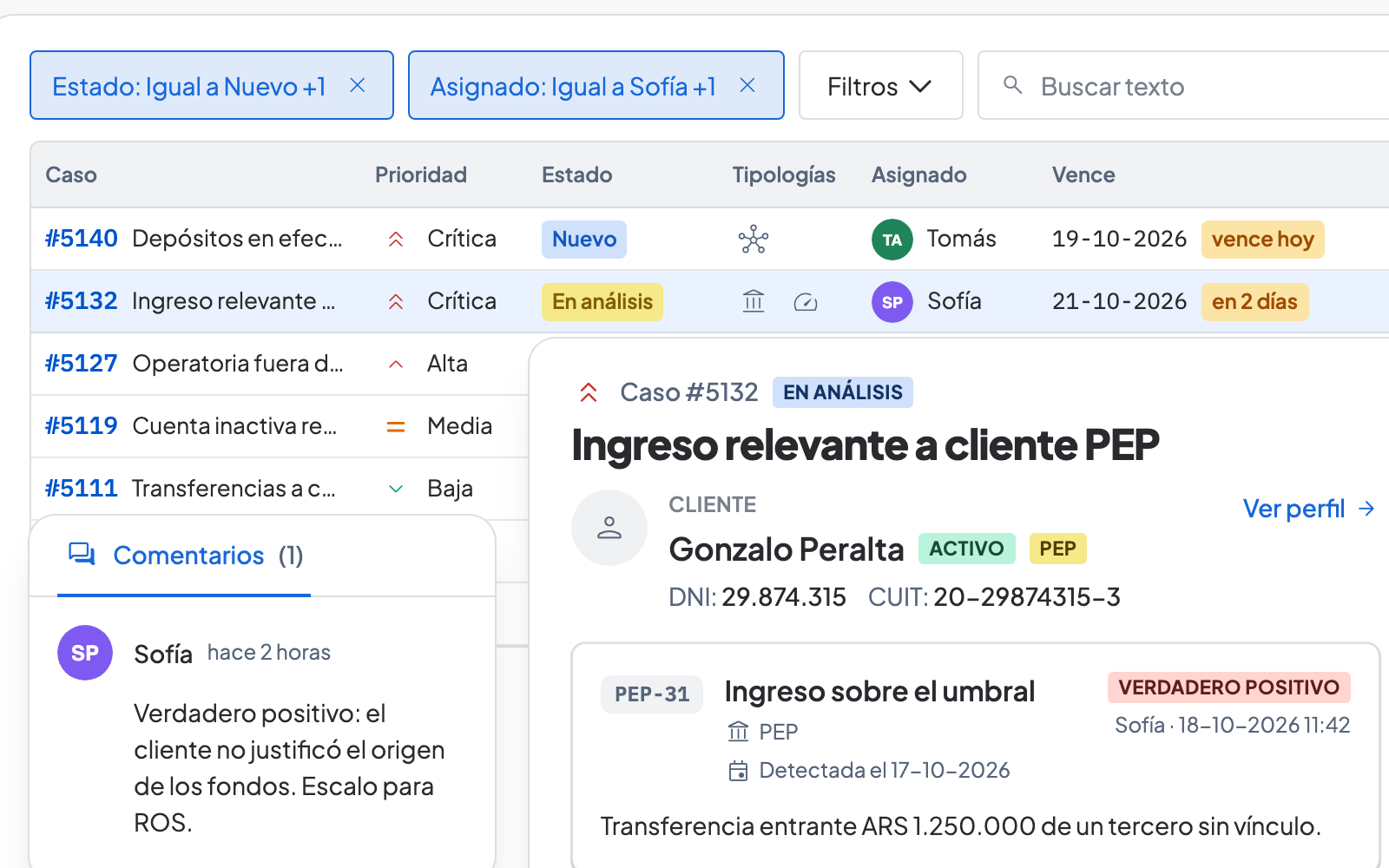Click the vence hoy badge
The height and width of the screenshot is (868, 1389).
coord(1263,240)
